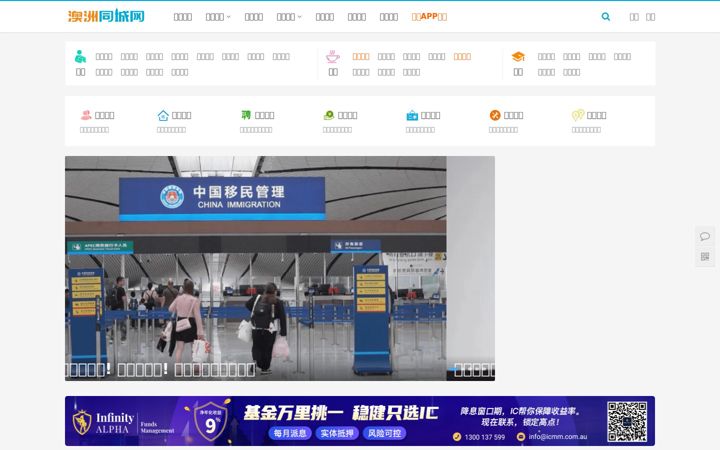Click the 每月派息 pill in banner
This screenshot has width=720, height=450.
[x=290, y=433]
